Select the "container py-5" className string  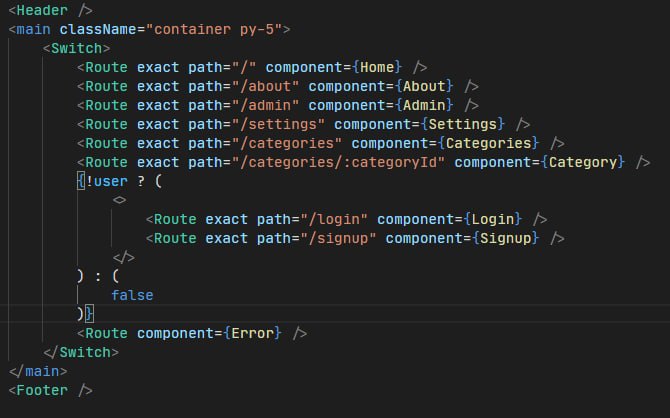point(214,28)
